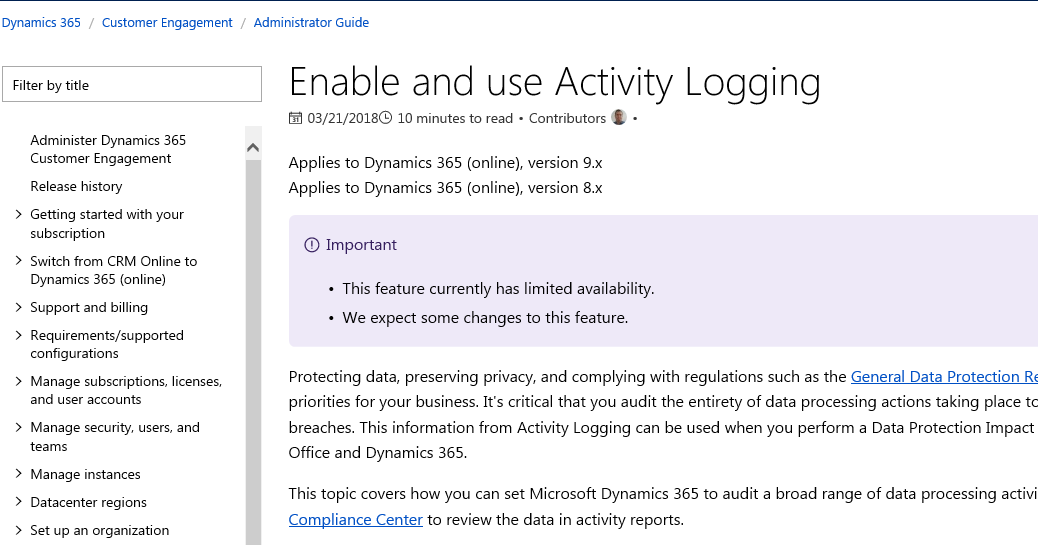1038x545 pixels.
Task: Open the Release history topic
Action: point(76,186)
